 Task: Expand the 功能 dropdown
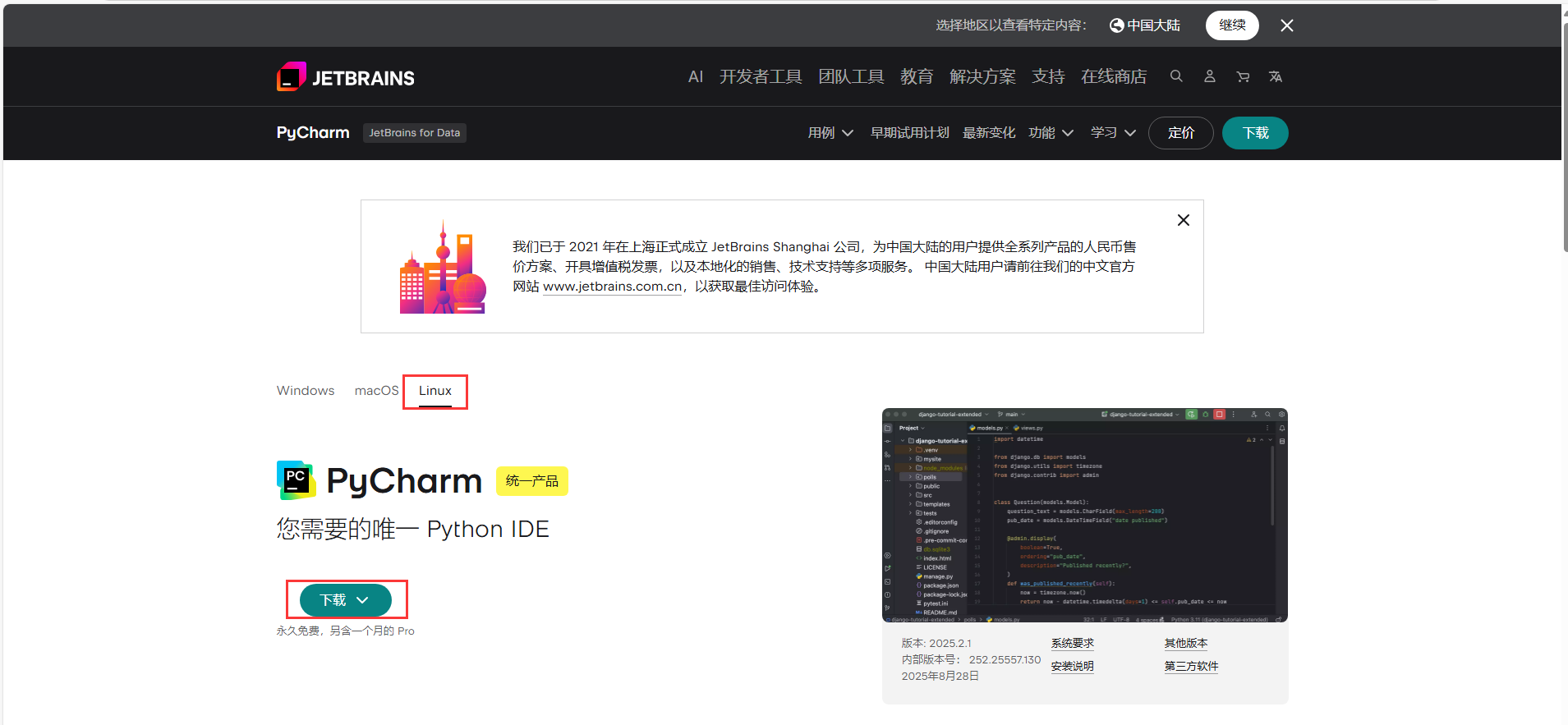click(1051, 133)
